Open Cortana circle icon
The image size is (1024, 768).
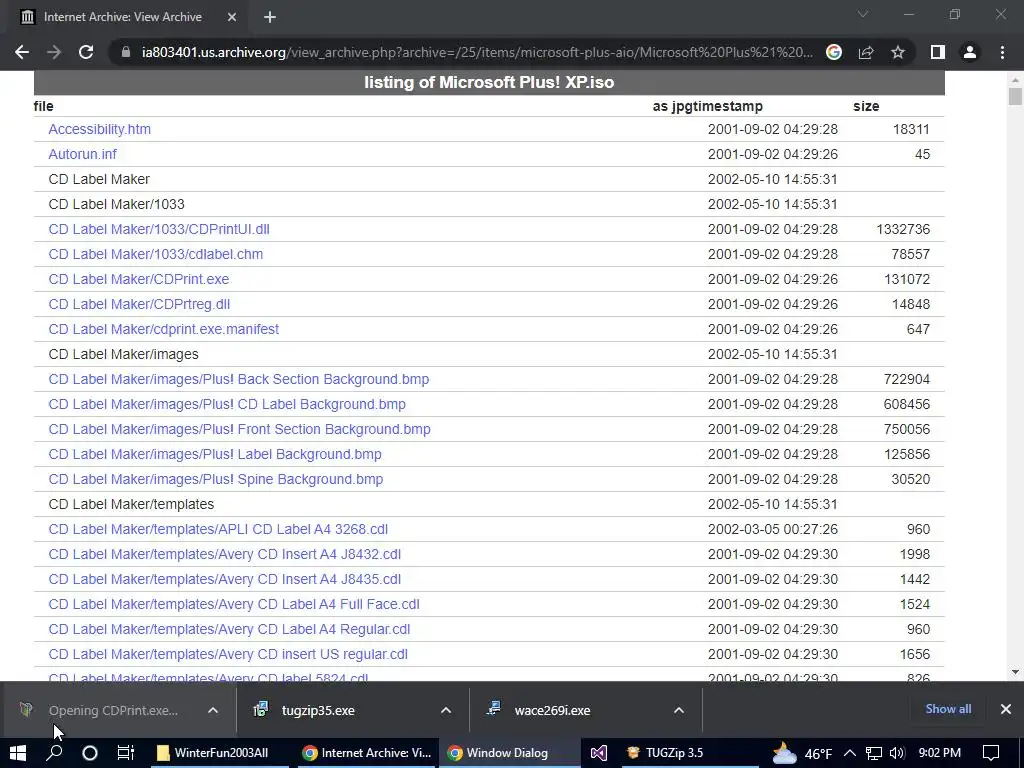(89, 753)
